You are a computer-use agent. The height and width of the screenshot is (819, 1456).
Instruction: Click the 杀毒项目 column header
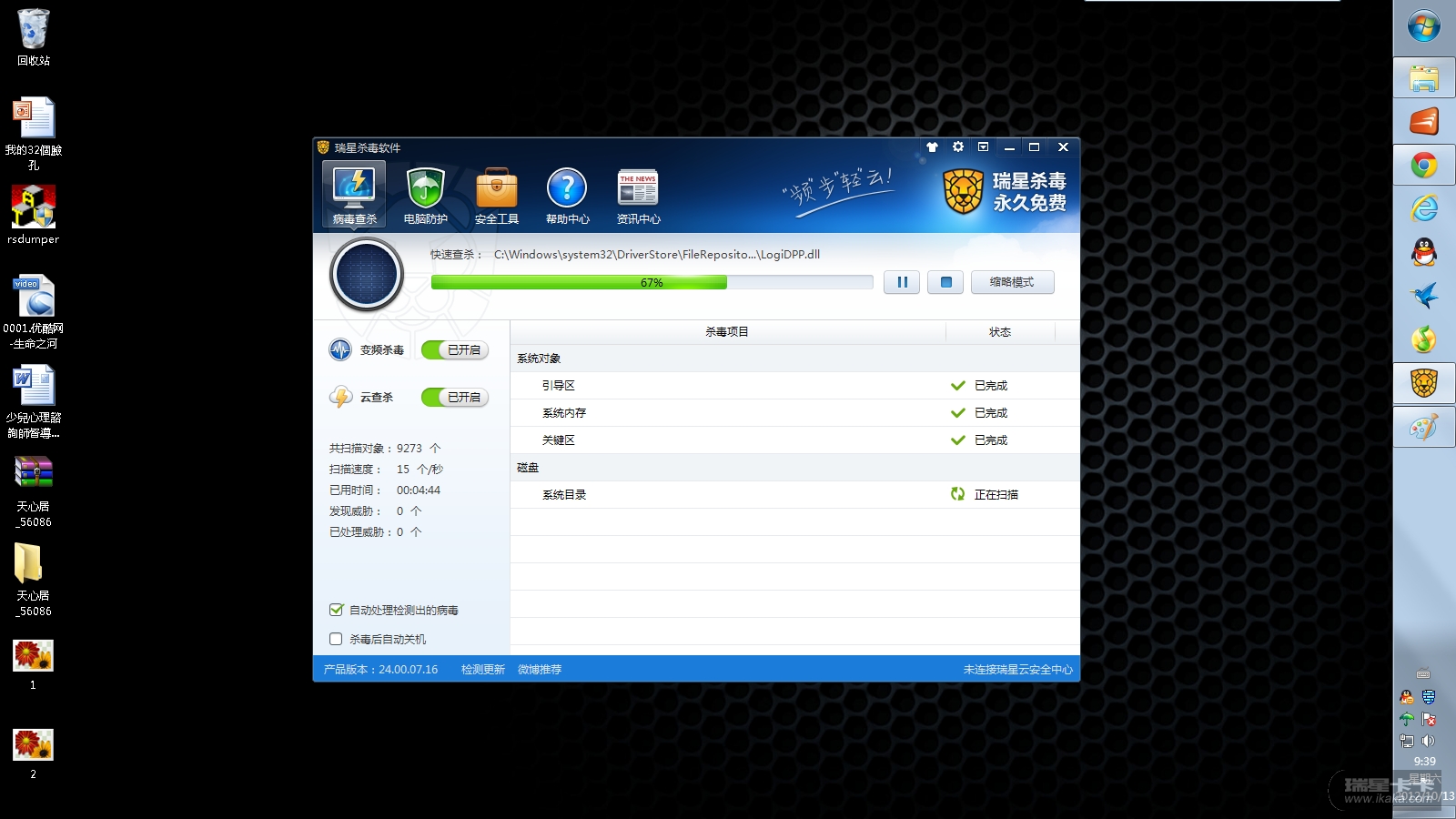pyautogui.click(x=727, y=332)
